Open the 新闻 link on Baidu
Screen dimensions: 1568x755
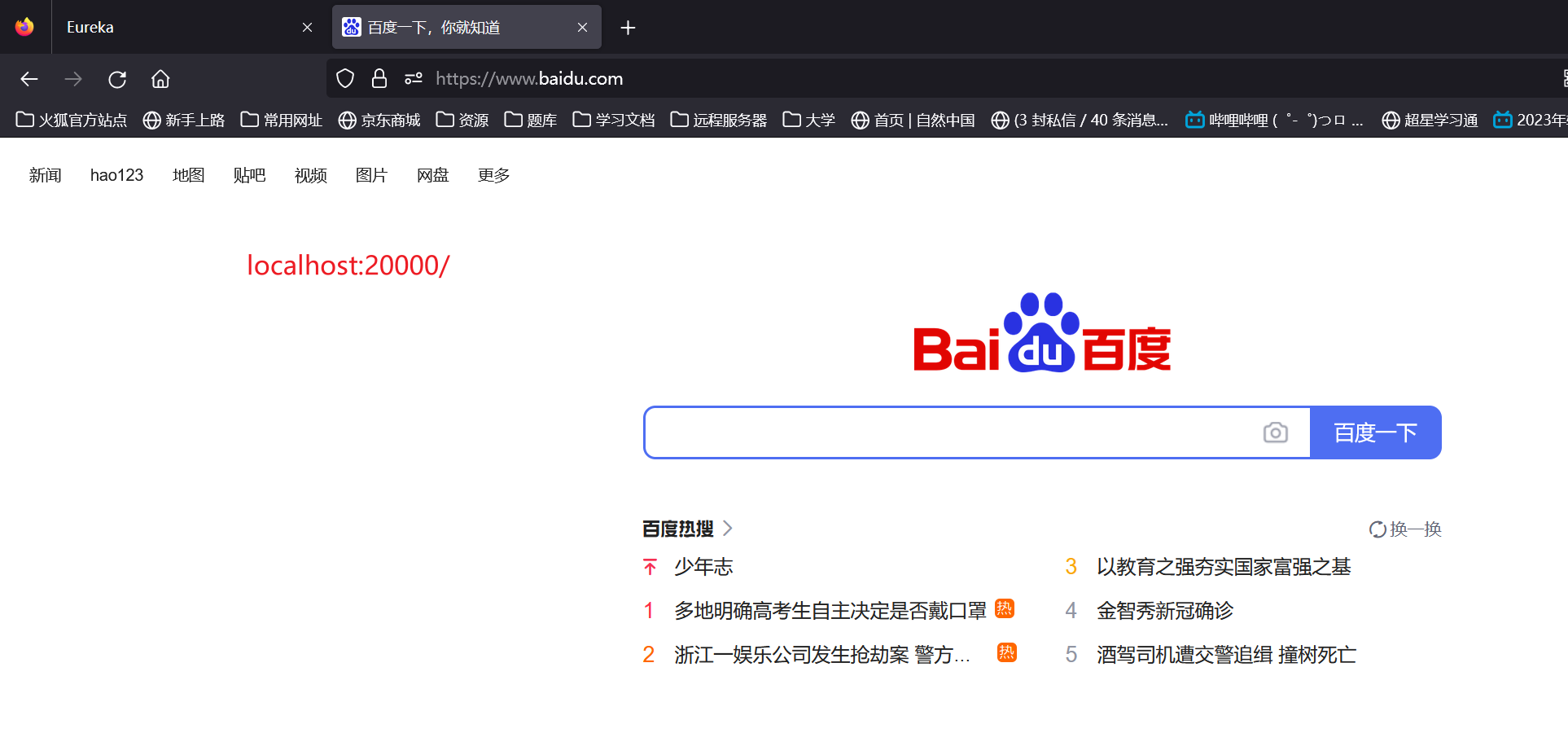point(45,175)
